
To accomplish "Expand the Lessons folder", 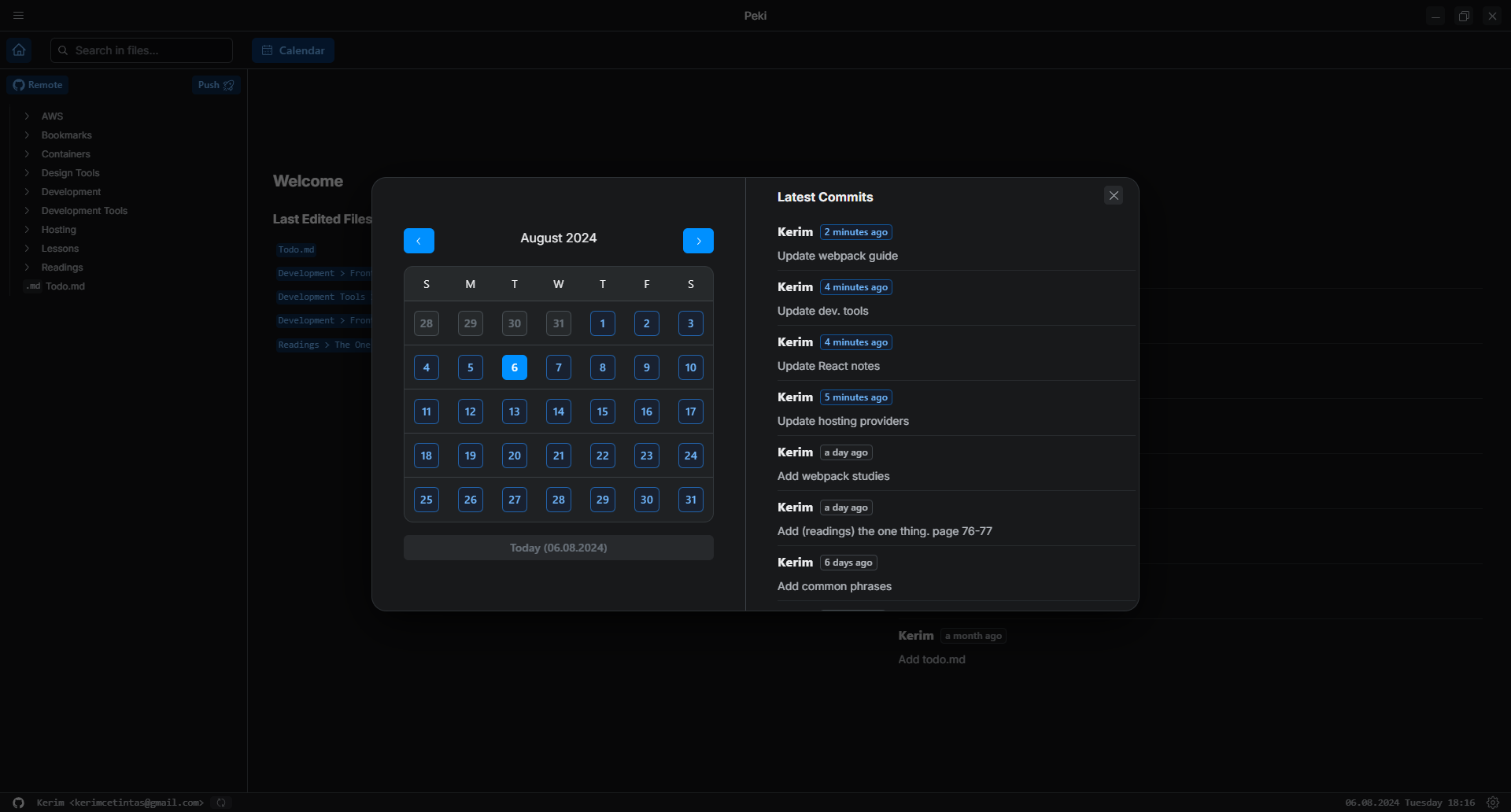I will pyautogui.click(x=60, y=249).
